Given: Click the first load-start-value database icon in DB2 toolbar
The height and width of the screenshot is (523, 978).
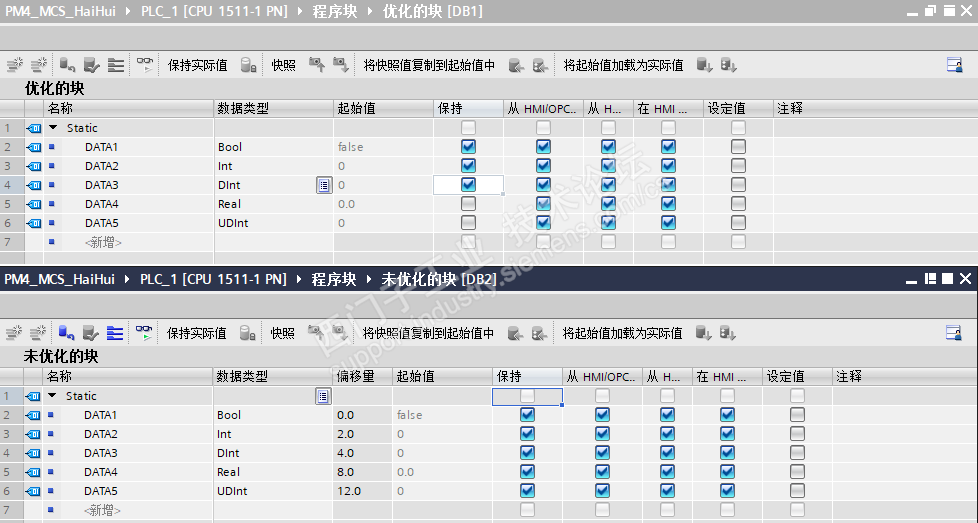Looking at the screenshot, I should 704,333.
